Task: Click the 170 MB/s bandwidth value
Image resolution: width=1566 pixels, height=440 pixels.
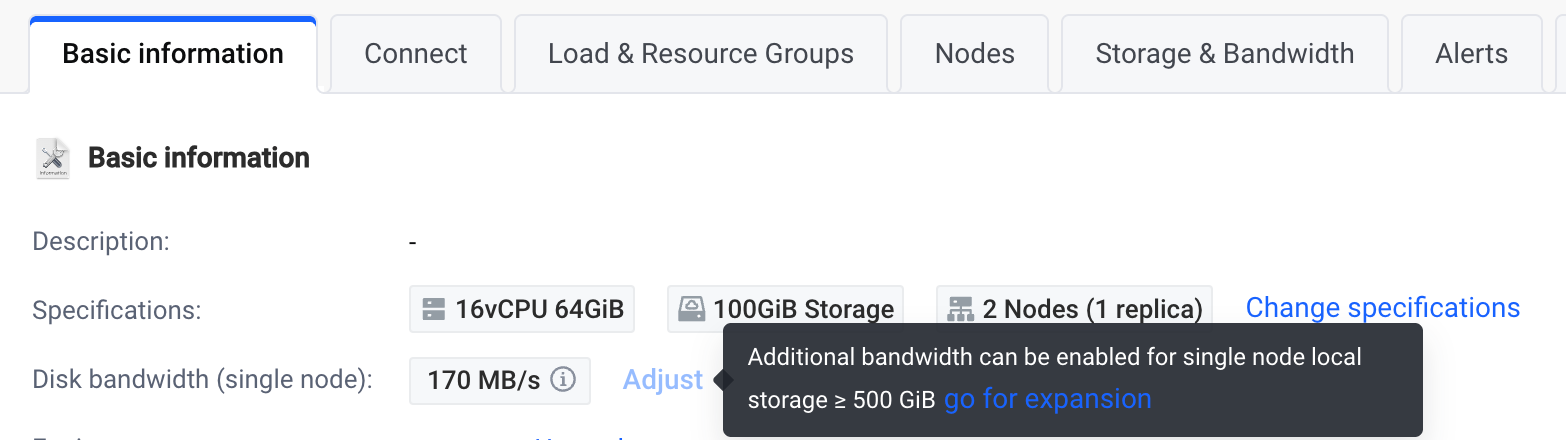Action: coord(484,380)
